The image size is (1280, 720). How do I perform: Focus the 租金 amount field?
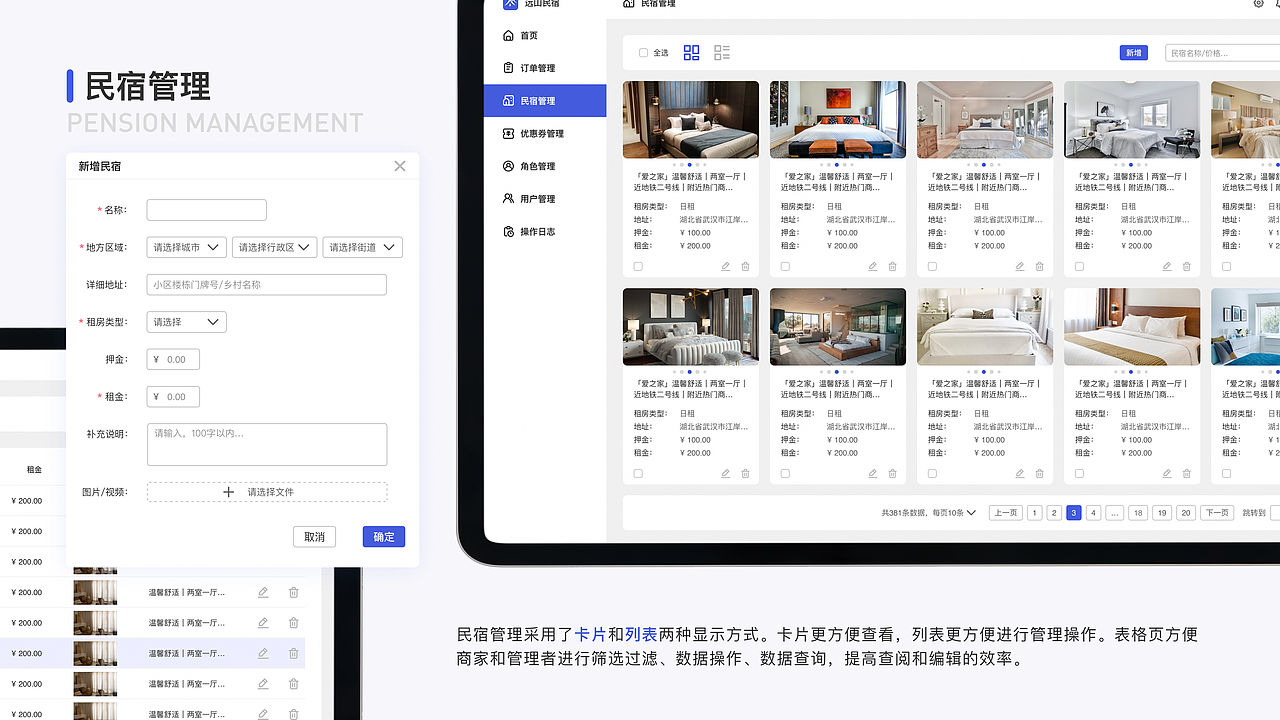click(173, 397)
